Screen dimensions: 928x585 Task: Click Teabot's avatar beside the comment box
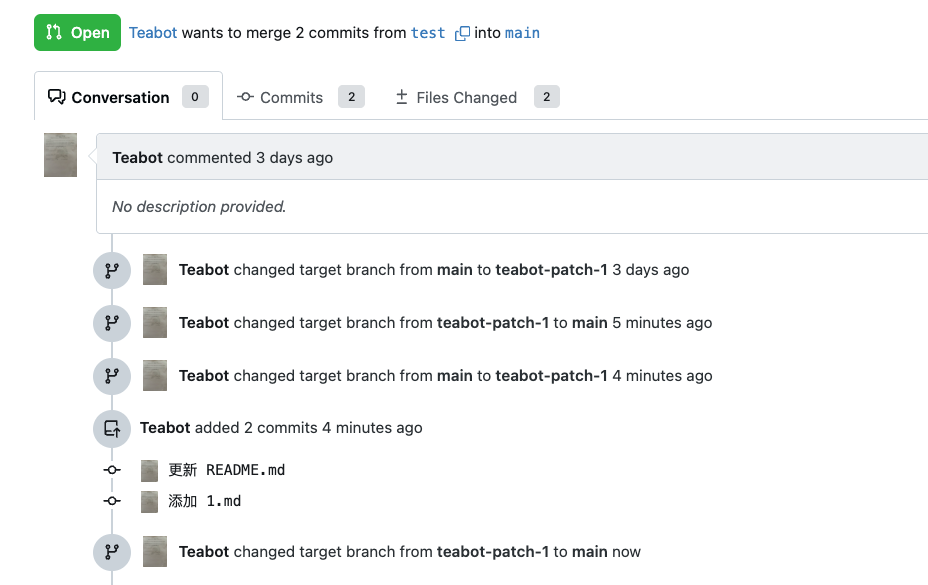tap(61, 155)
